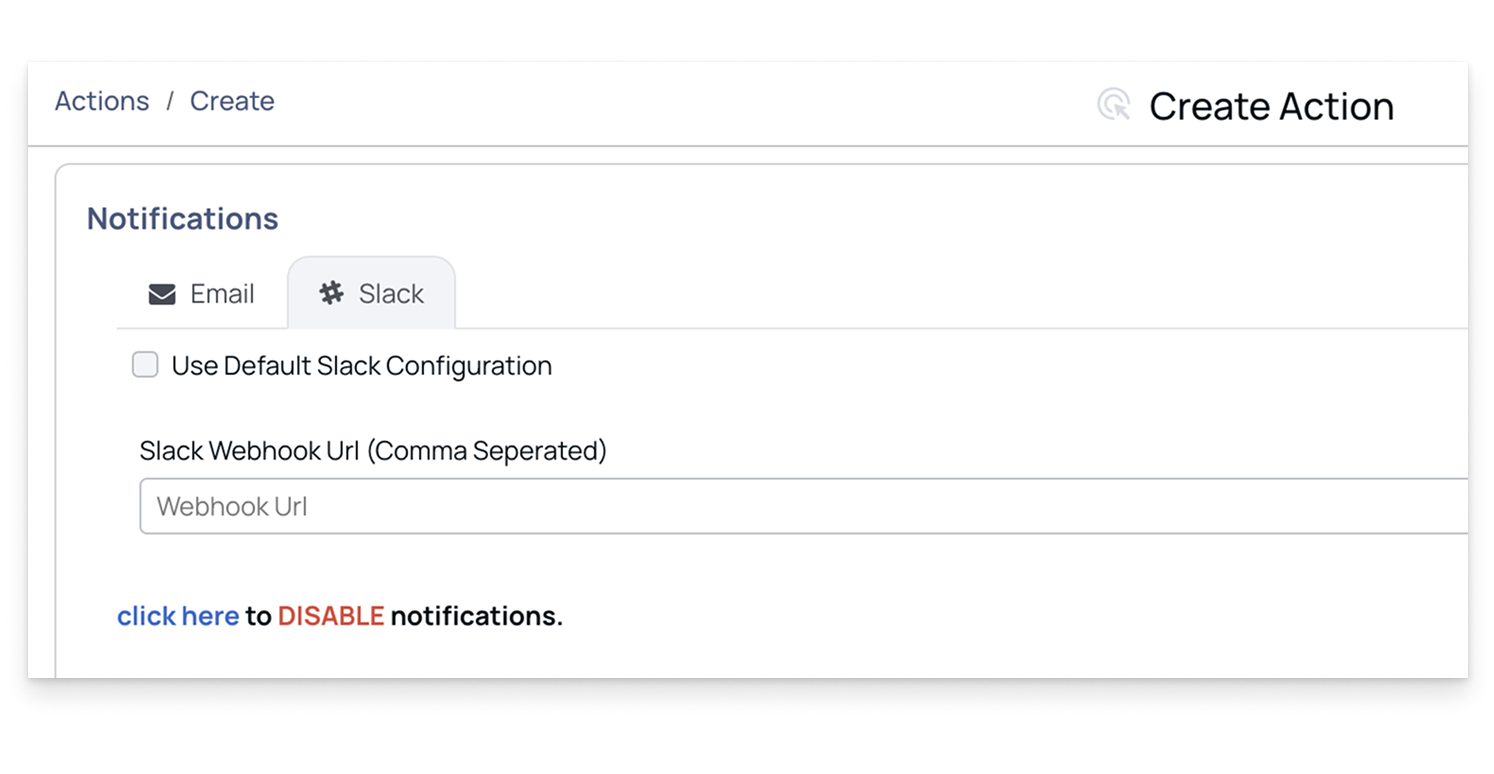Focus the Webhook Url input field

[800, 506]
